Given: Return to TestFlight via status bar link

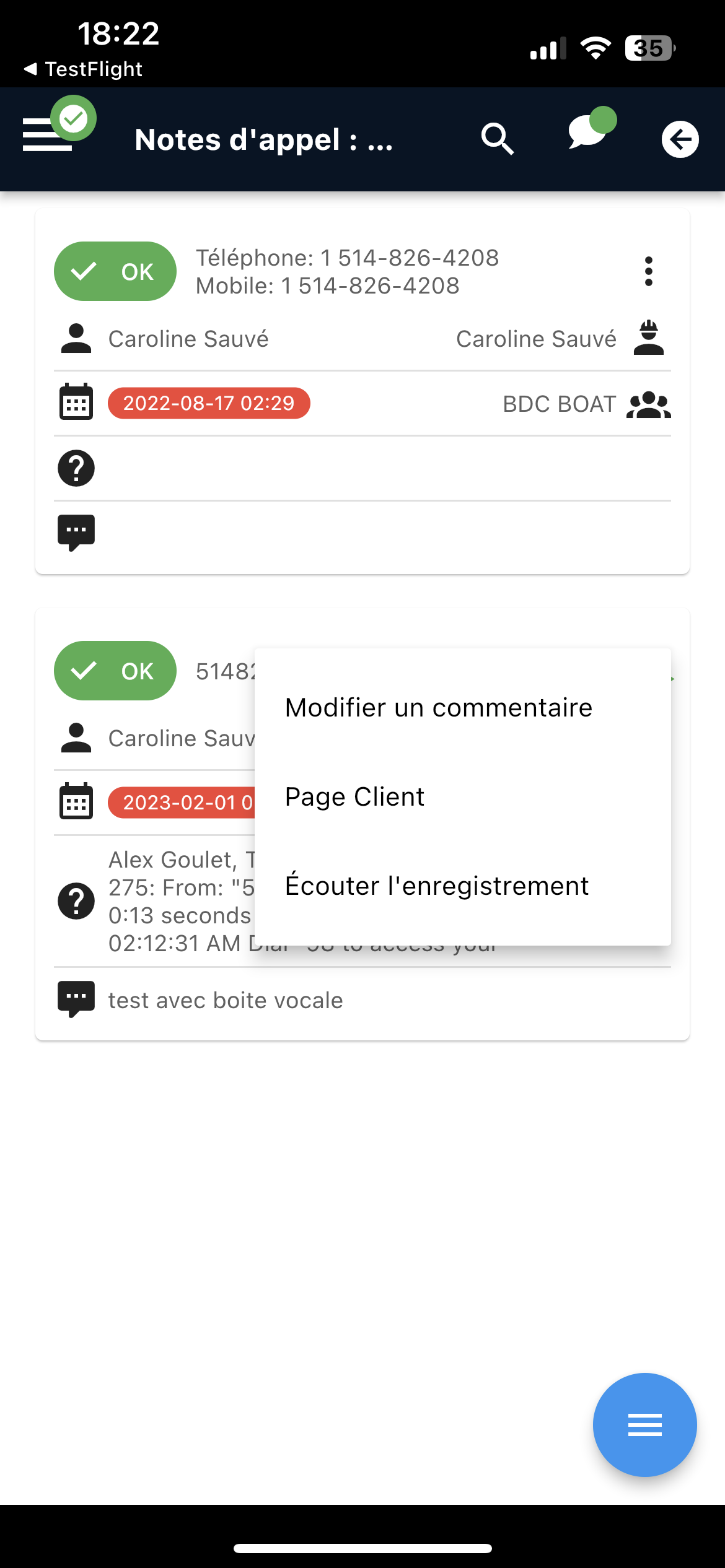Looking at the screenshot, I should (83, 69).
